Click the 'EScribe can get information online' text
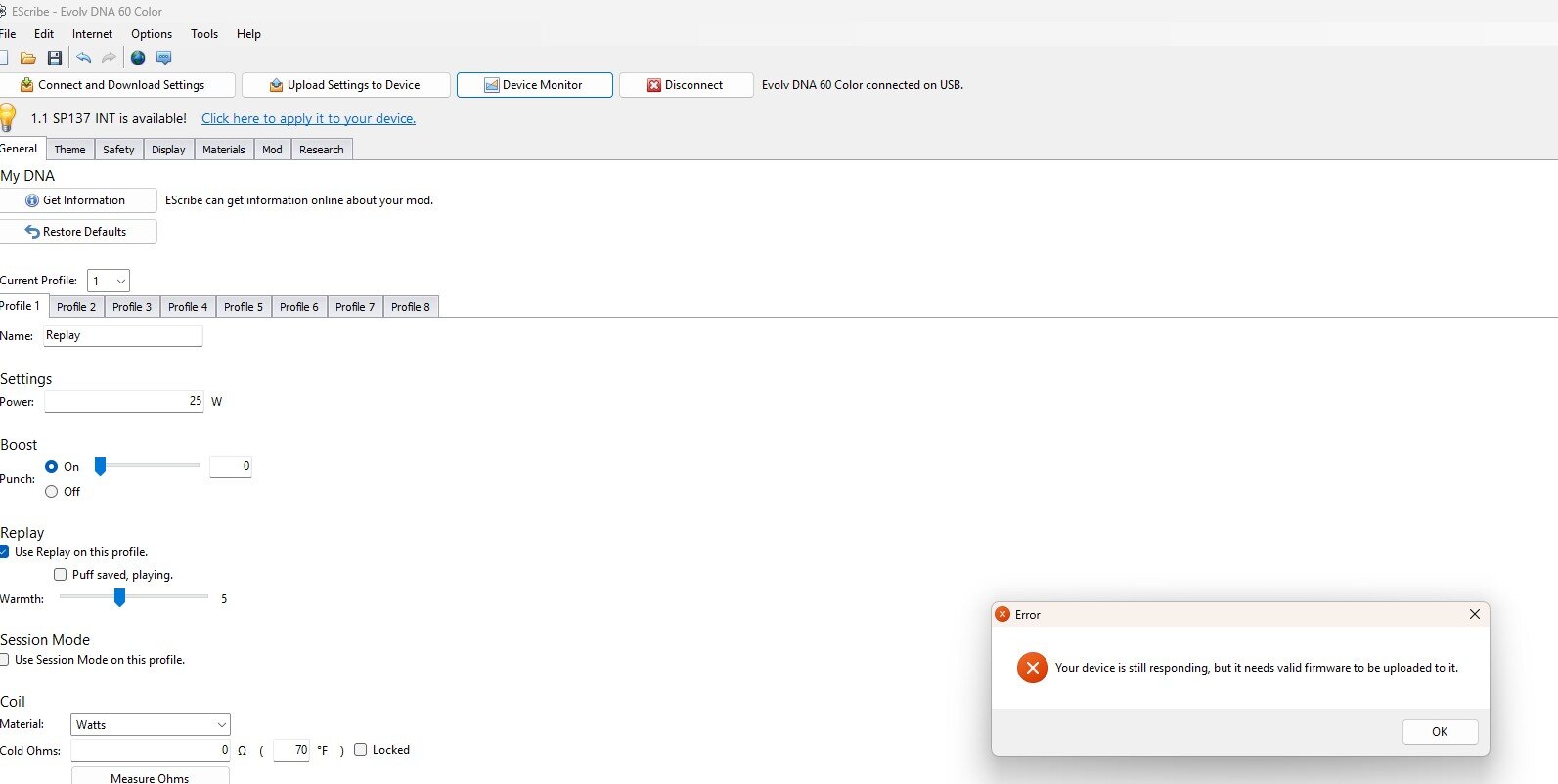The image size is (1558, 784). (299, 200)
